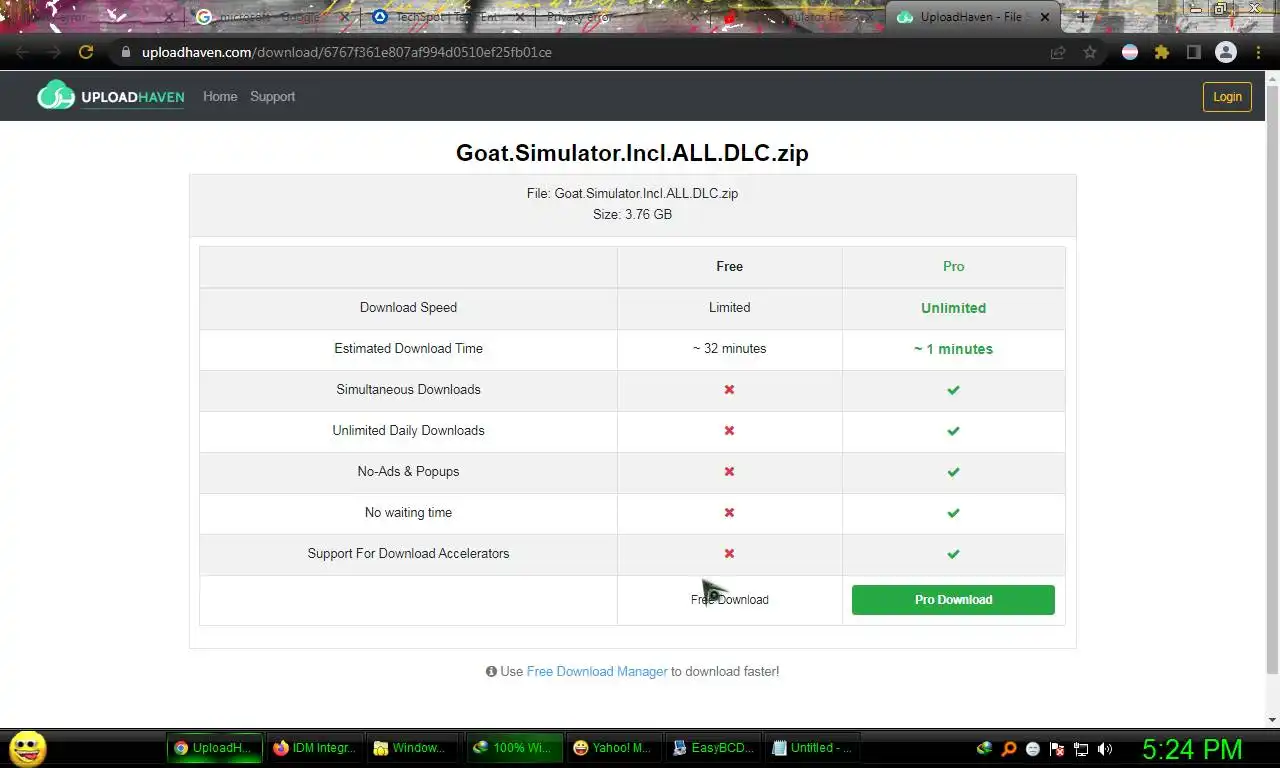Click the smiley Start button
The width and height of the screenshot is (1280, 768).
point(28,748)
